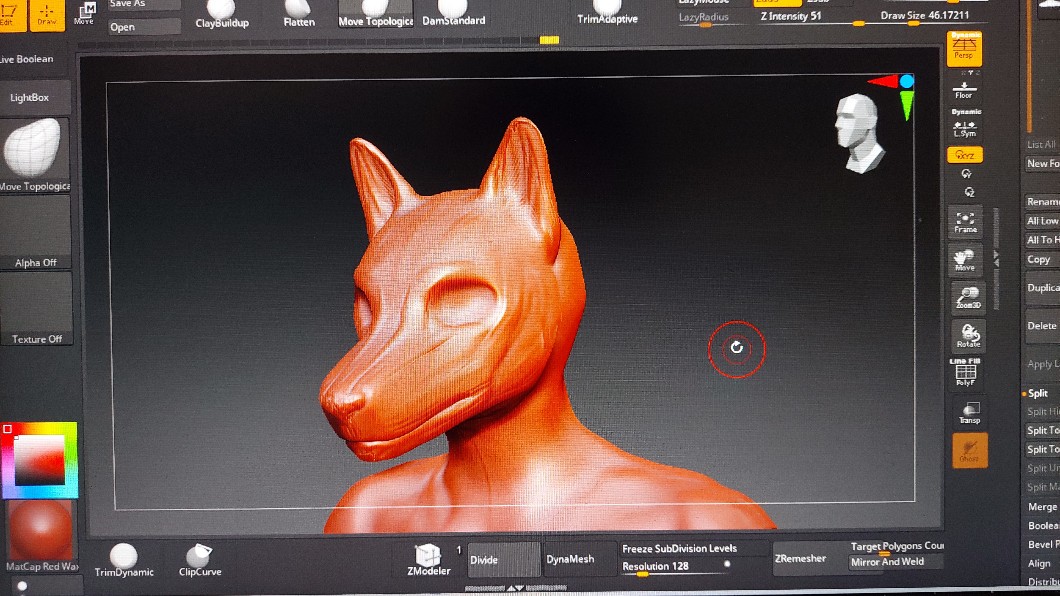The image size is (1060, 596).
Task: Disable Ghost transparency mode
Action: [x=968, y=451]
